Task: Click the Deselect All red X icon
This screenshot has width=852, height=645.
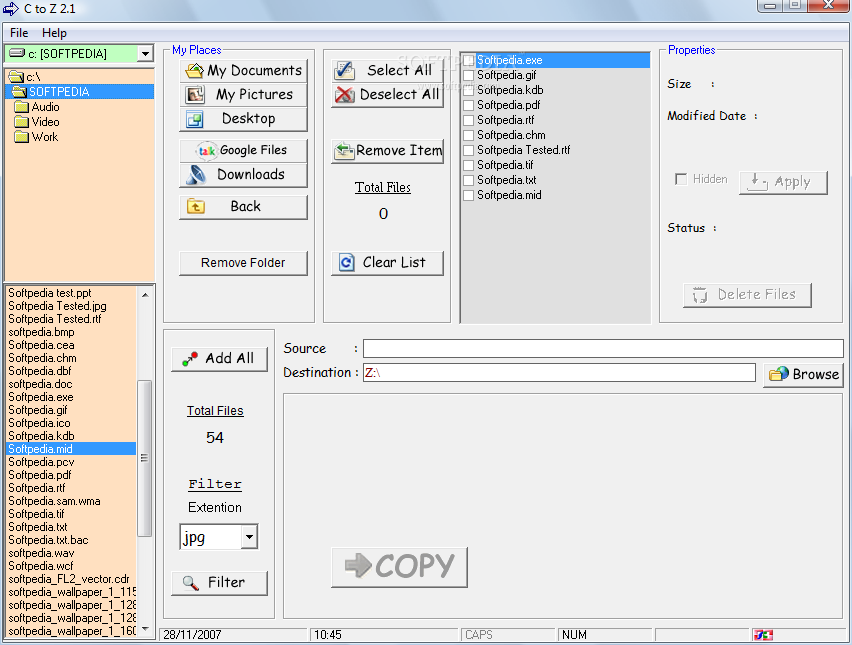Action: click(x=344, y=95)
